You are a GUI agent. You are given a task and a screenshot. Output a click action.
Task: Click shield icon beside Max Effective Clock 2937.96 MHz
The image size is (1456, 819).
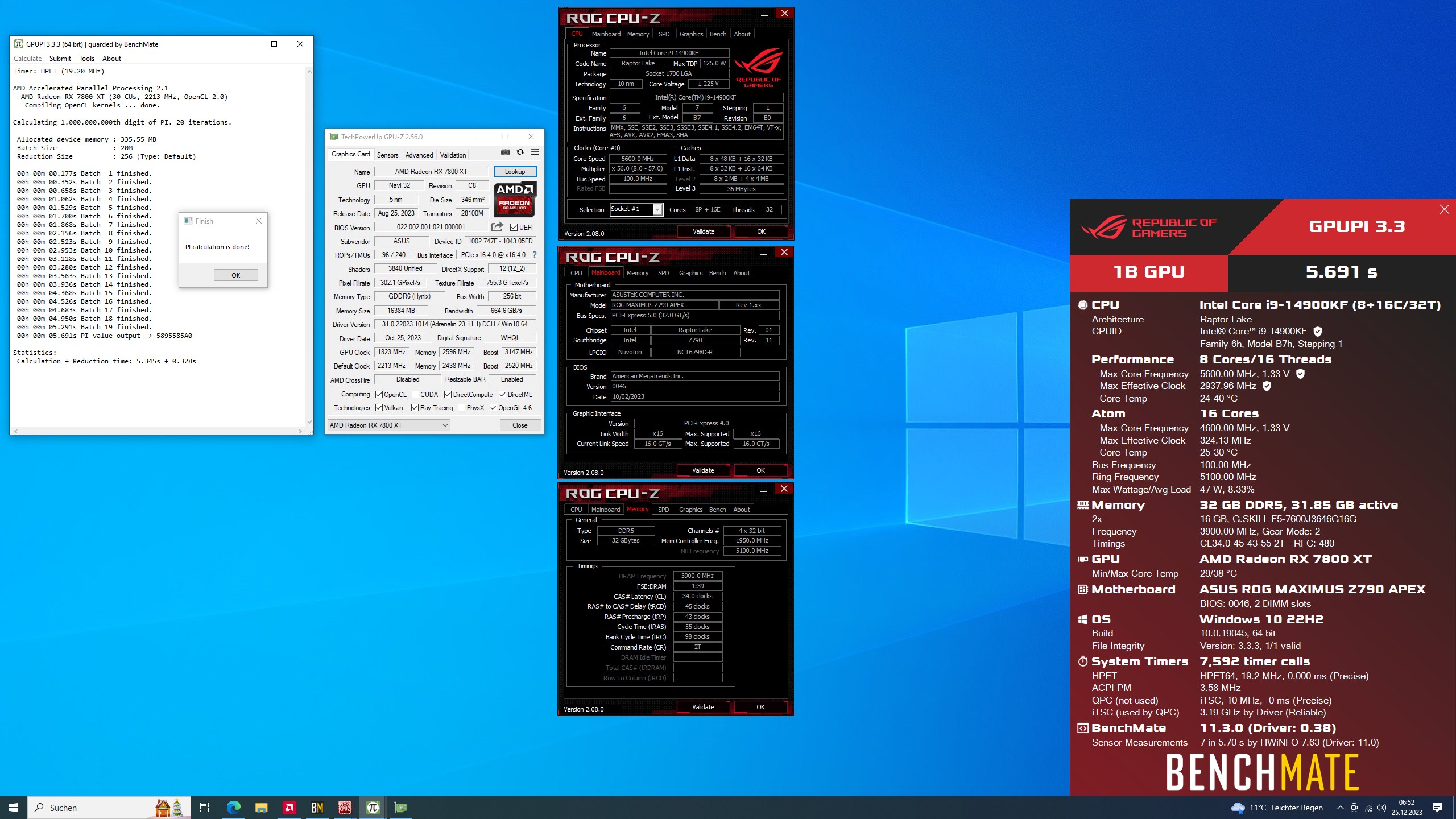point(1267,386)
